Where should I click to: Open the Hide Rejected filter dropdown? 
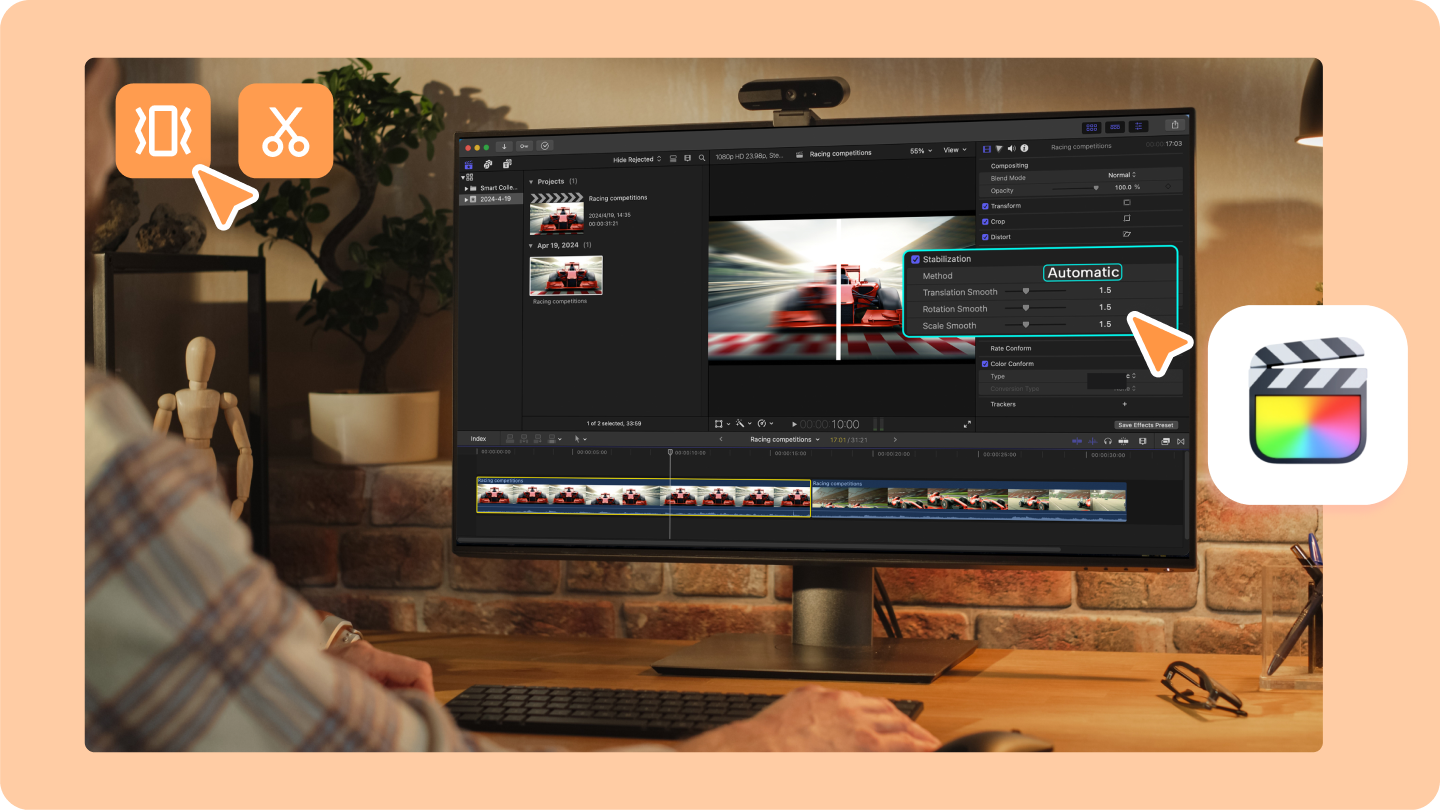pos(633,158)
